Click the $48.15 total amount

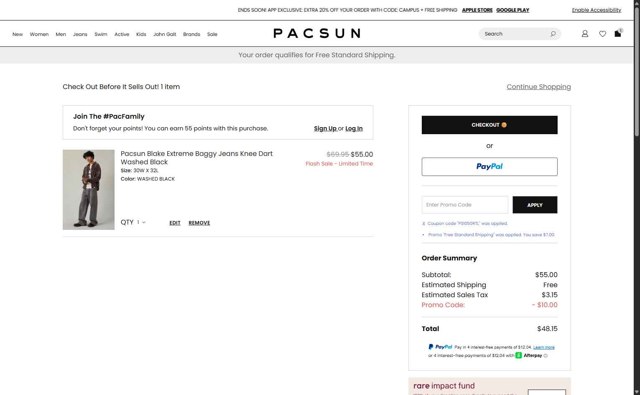coord(547,329)
